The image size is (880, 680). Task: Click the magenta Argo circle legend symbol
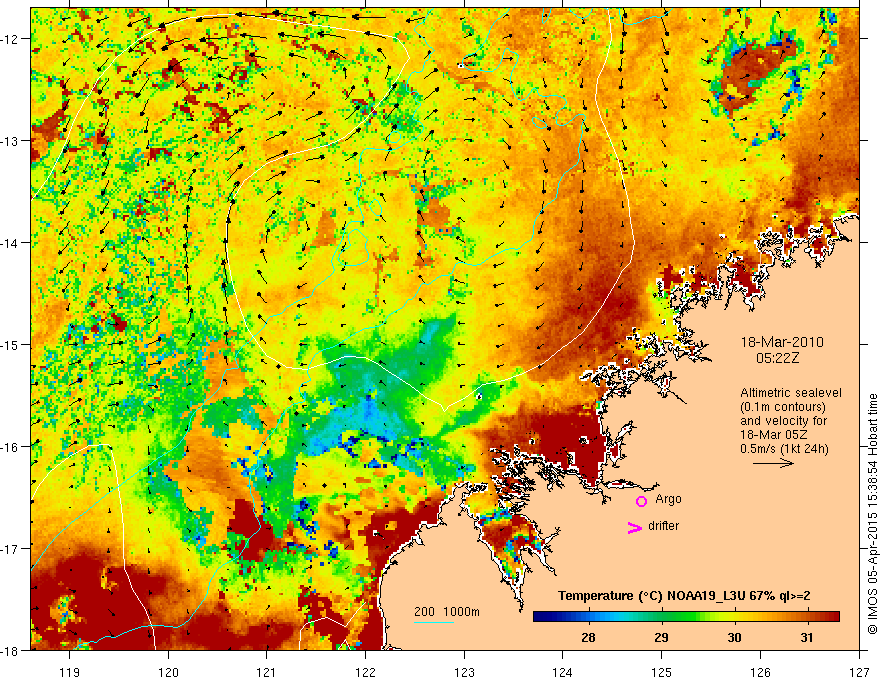[641, 501]
